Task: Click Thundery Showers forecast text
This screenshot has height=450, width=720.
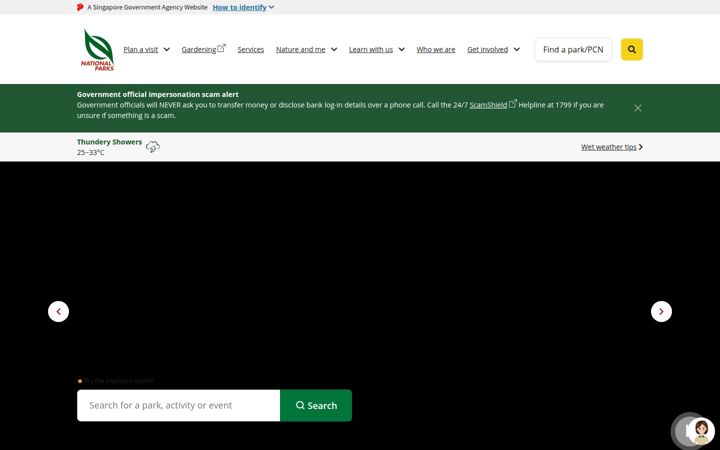Action: click(109, 142)
